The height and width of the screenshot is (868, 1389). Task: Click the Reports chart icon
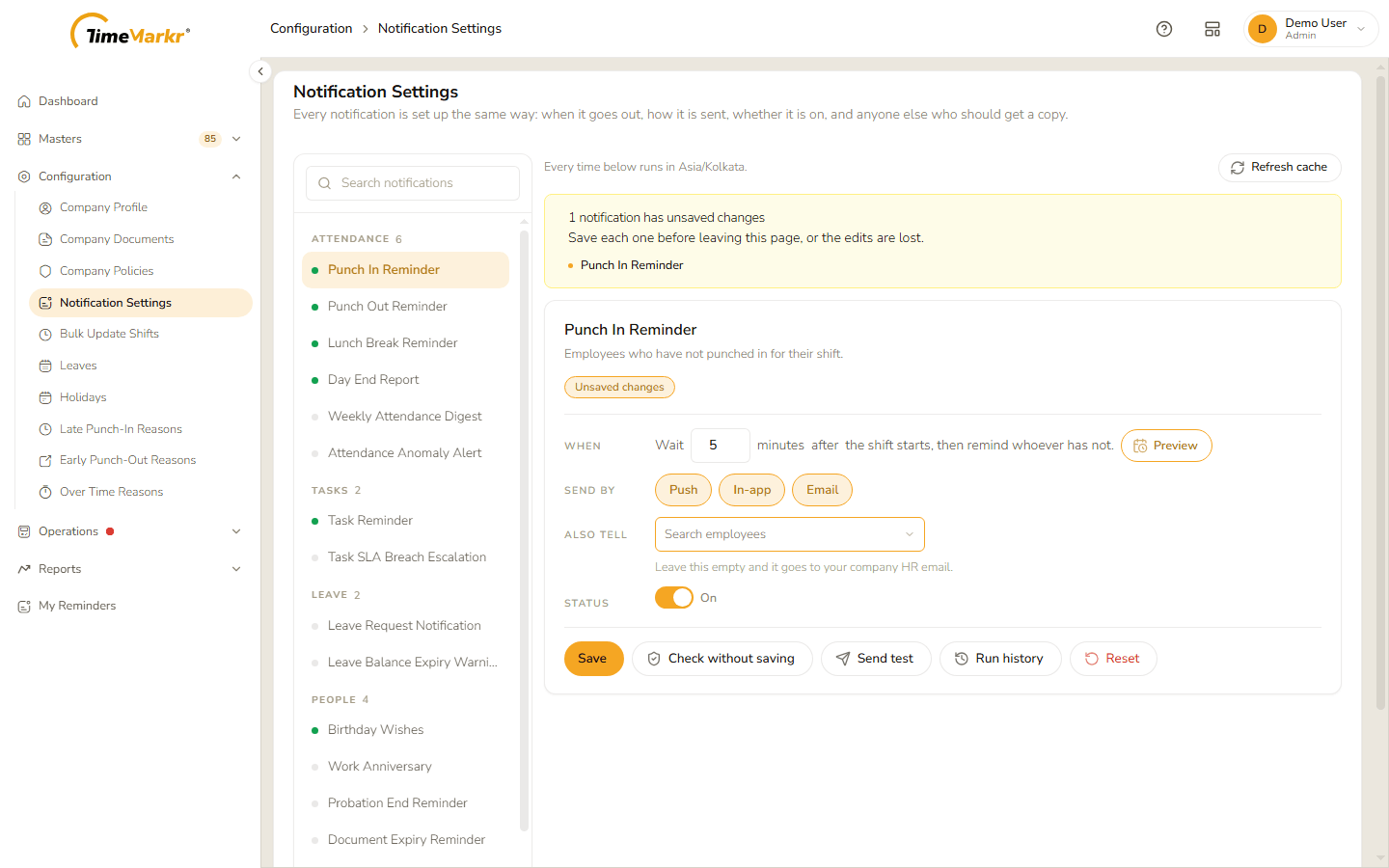point(24,569)
